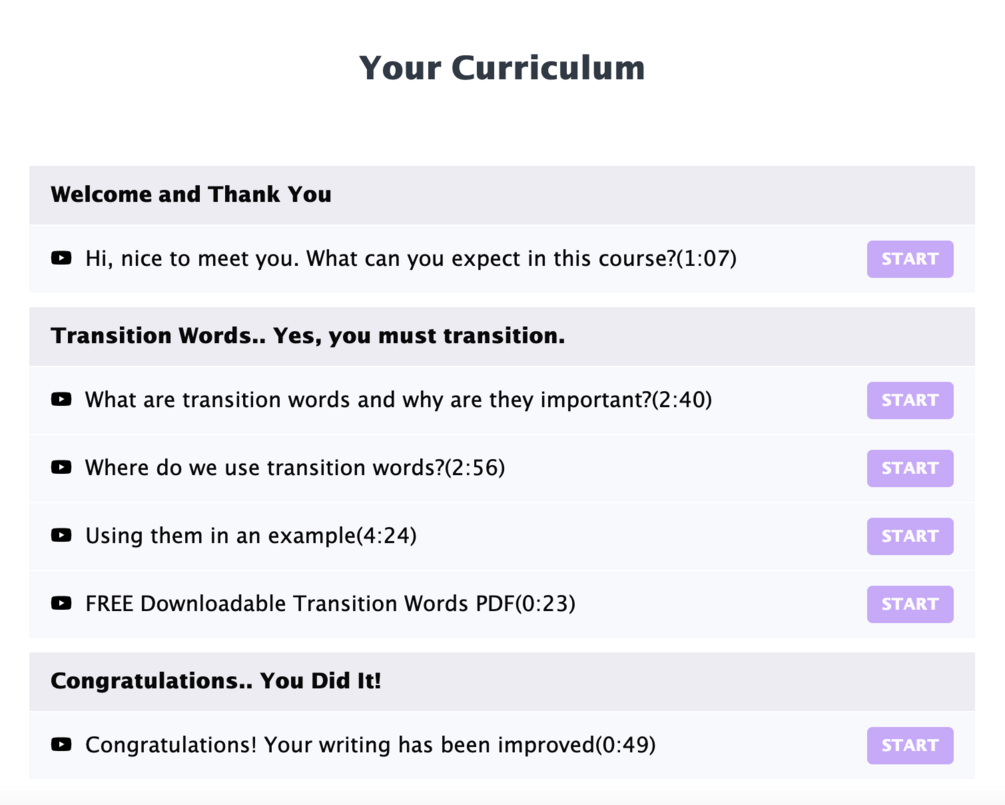This screenshot has height=805, width=1005.
Task: Click the video icon beside 'Hi, nice to meet you'
Action: click(61, 258)
